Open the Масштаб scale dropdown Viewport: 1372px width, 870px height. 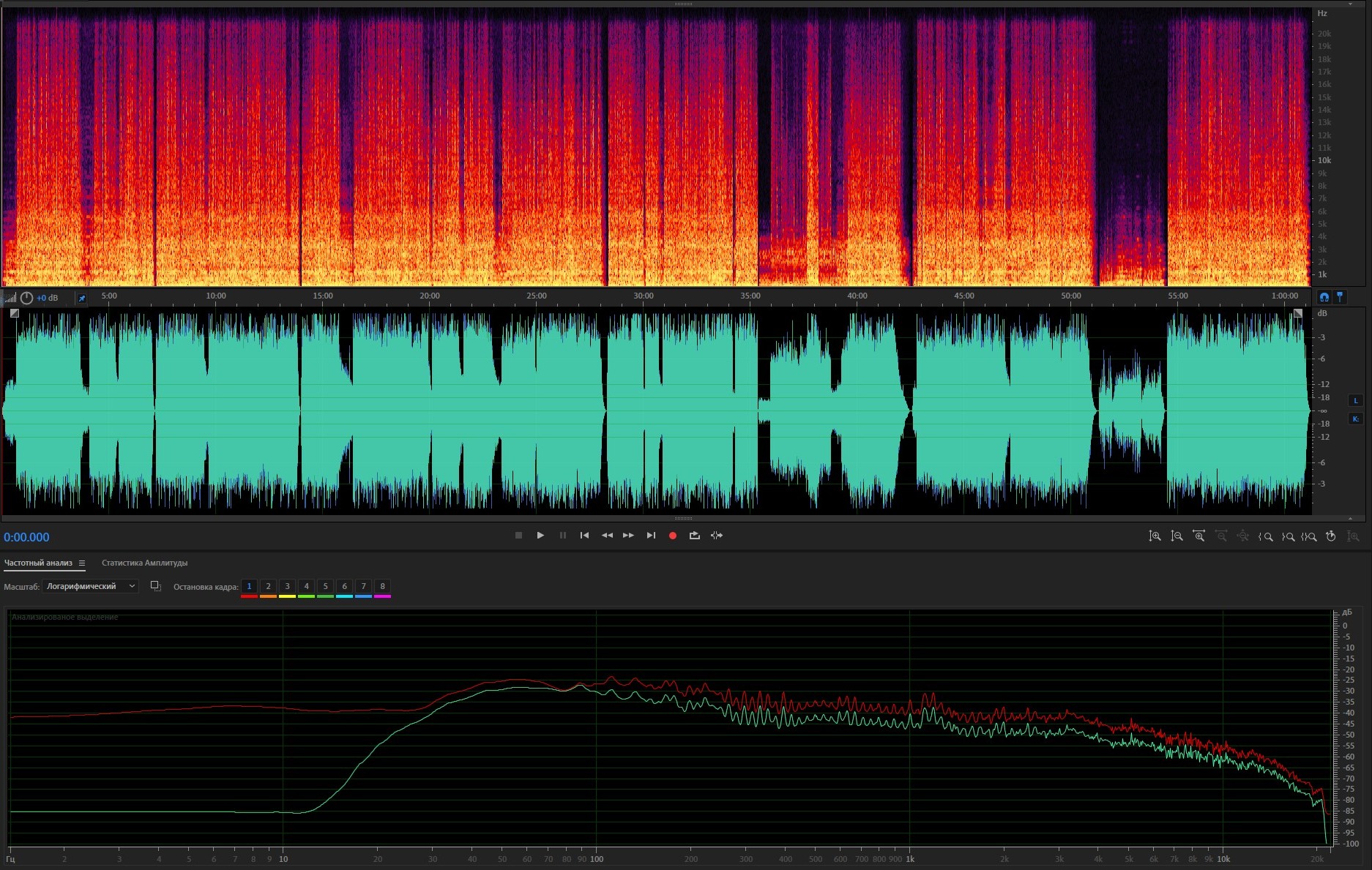point(91,586)
